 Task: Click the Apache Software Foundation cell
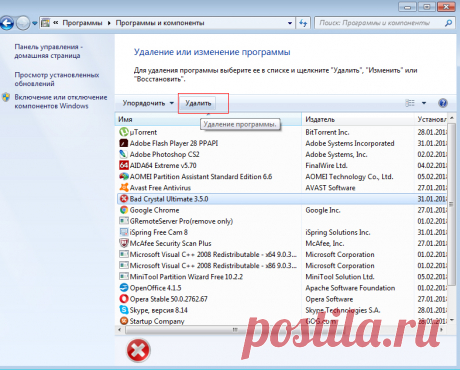point(350,288)
